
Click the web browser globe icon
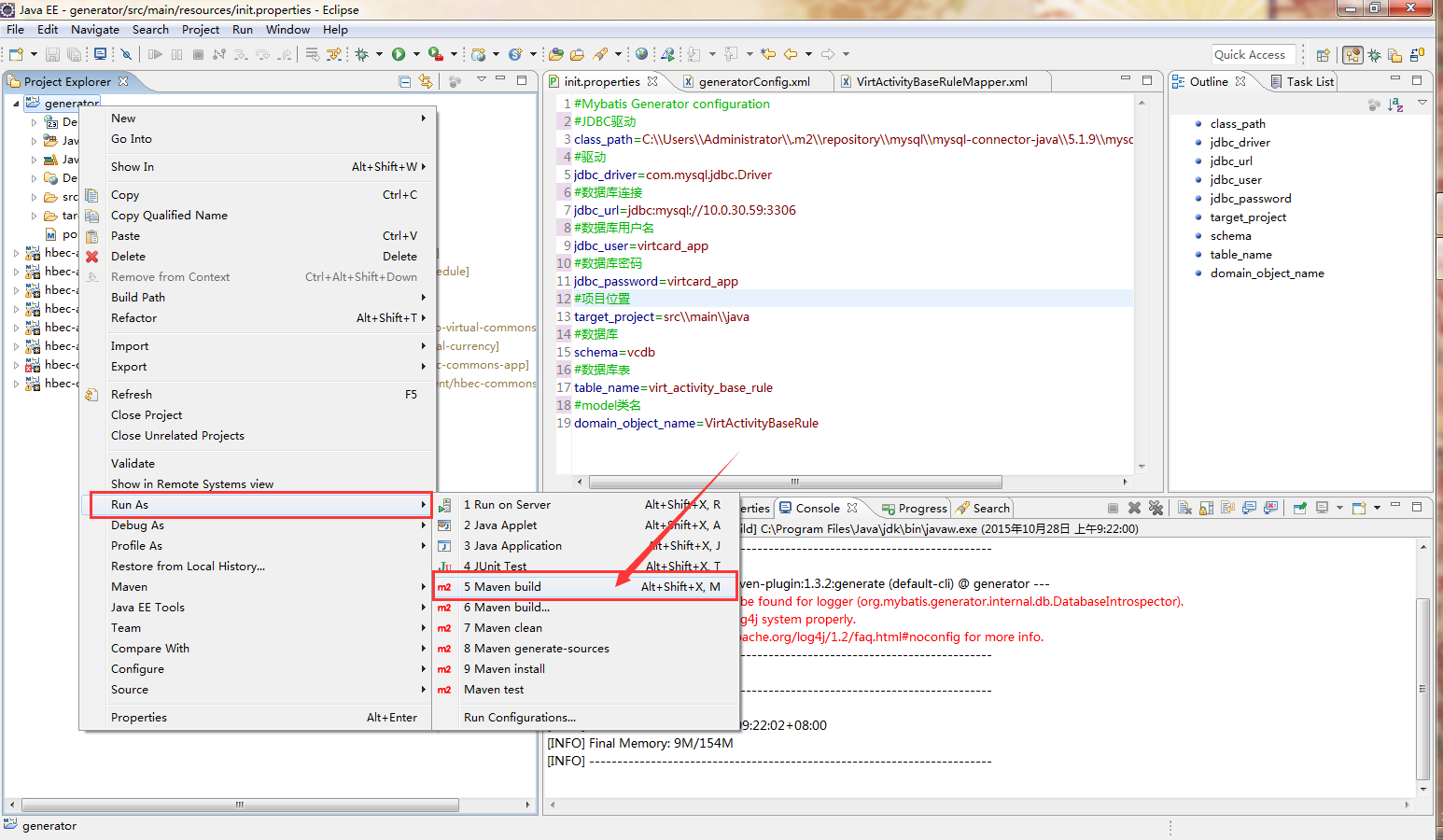(x=641, y=54)
